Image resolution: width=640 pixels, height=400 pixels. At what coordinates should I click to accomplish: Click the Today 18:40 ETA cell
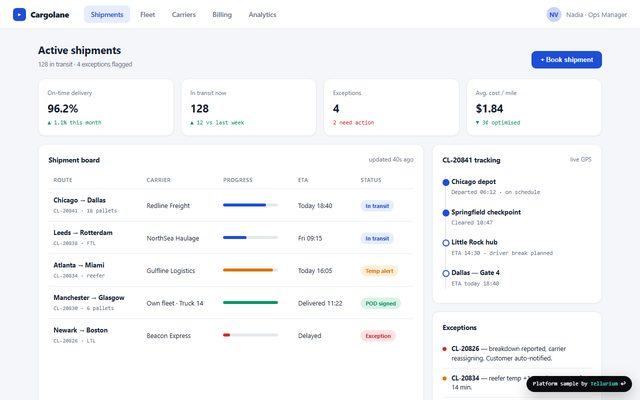click(315, 206)
